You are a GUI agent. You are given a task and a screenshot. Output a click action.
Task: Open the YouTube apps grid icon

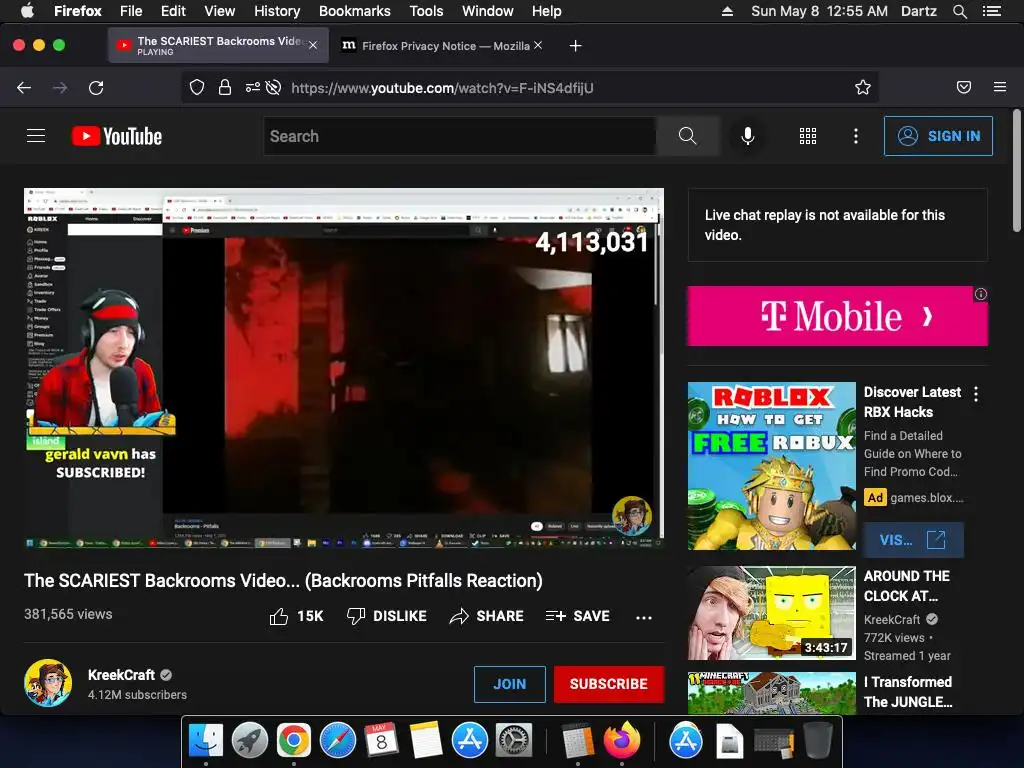[808, 136]
